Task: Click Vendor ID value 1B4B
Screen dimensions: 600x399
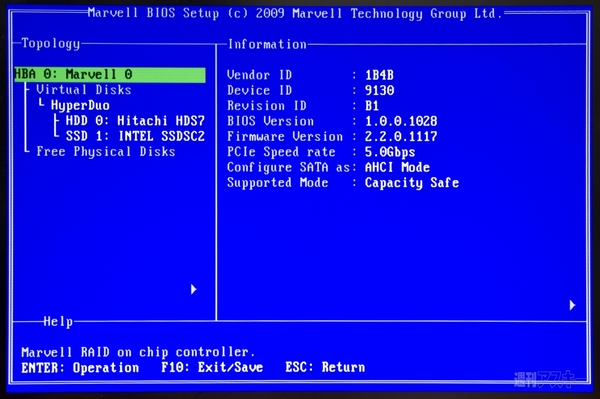Action: (x=379, y=75)
